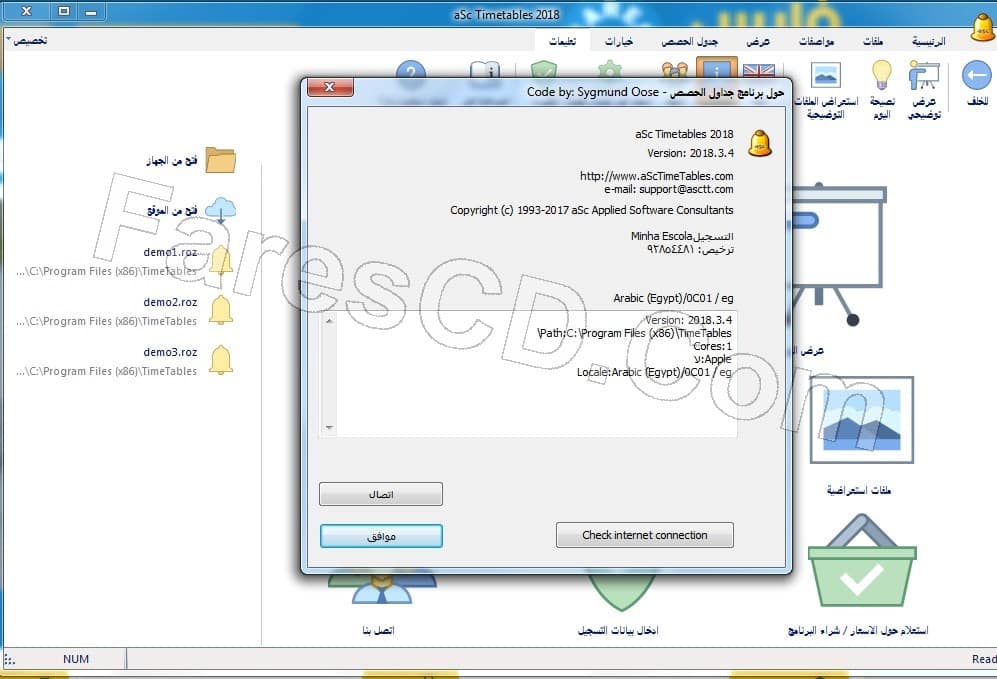Click ادخال بيانات التسجيل registration label
The width and height of the screenshot is (997, 679).
point(618,630)
